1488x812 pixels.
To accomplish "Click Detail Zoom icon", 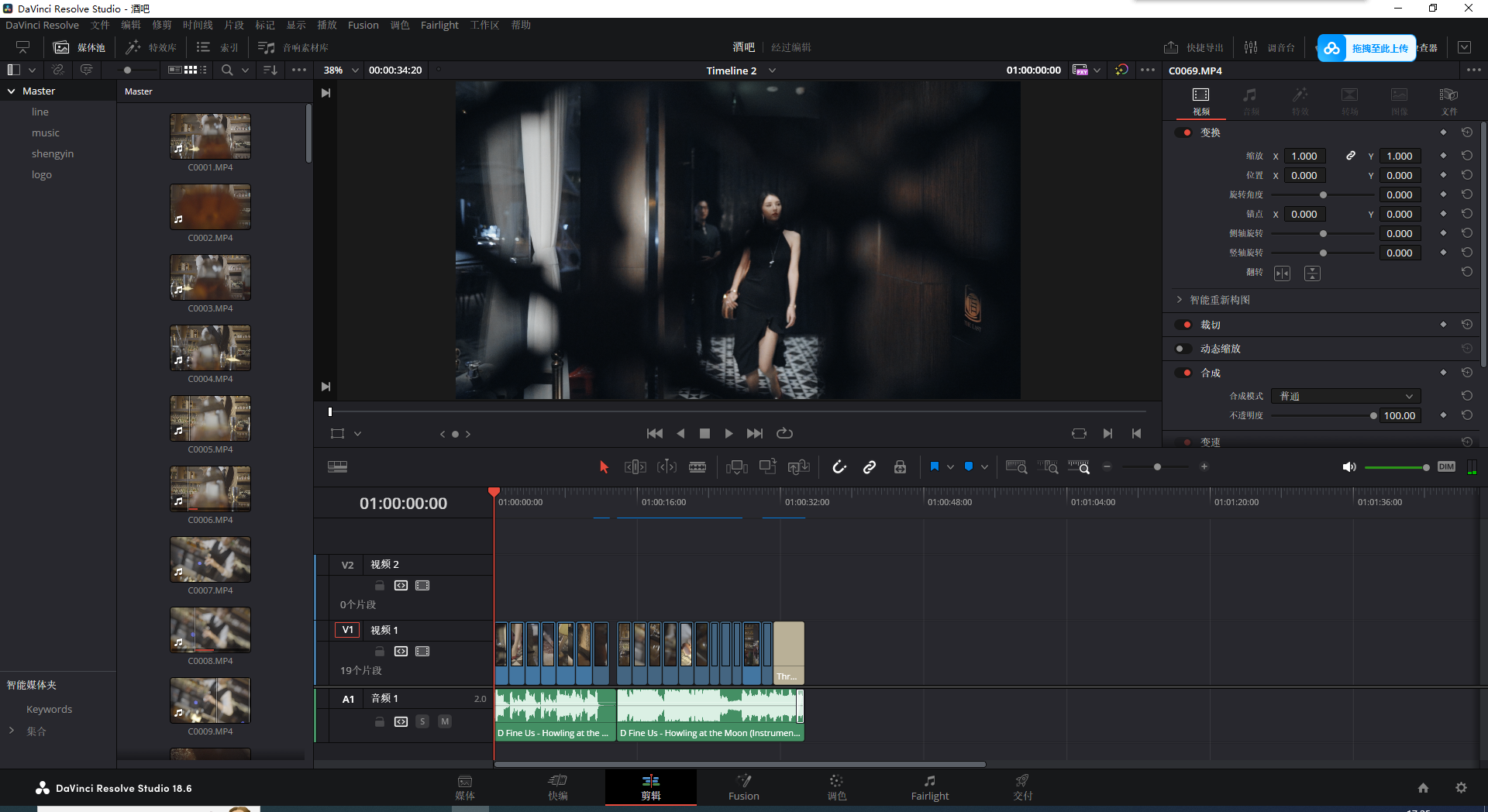I will pos(1048,466).
